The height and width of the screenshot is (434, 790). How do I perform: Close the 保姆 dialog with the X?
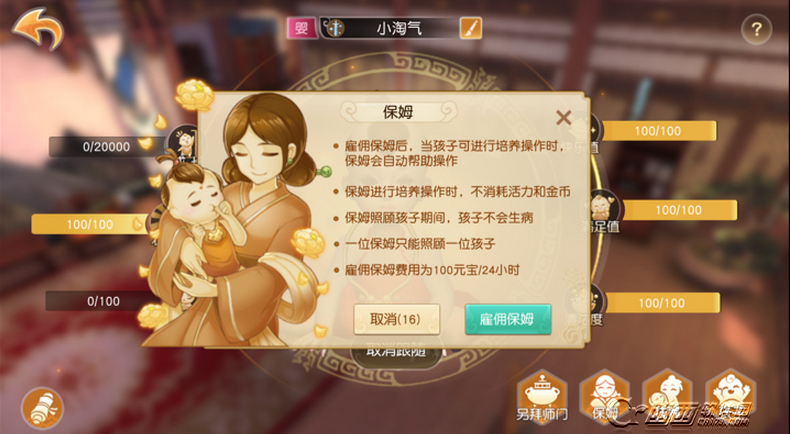coord(563,118)
